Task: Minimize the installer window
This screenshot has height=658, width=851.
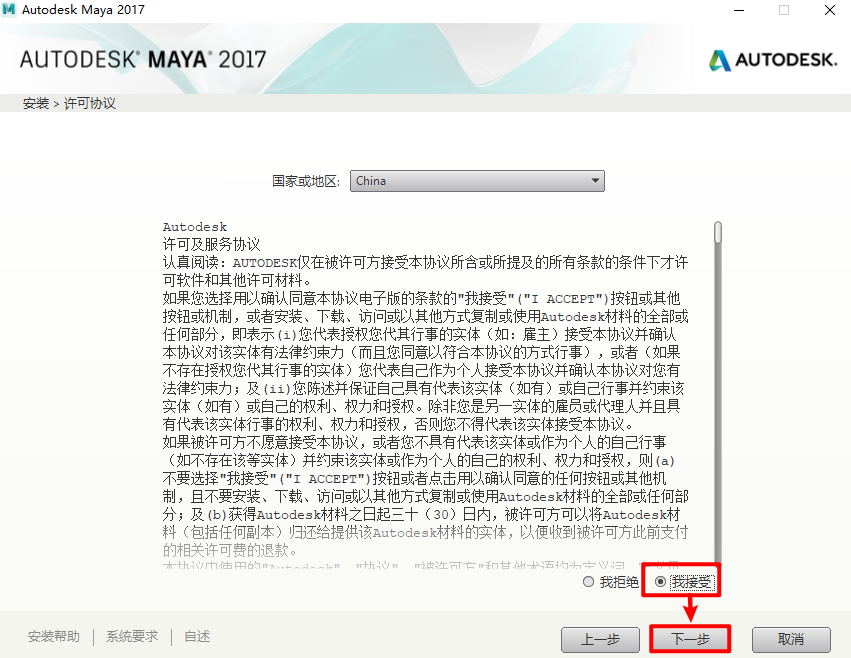Action: point(739,10)
